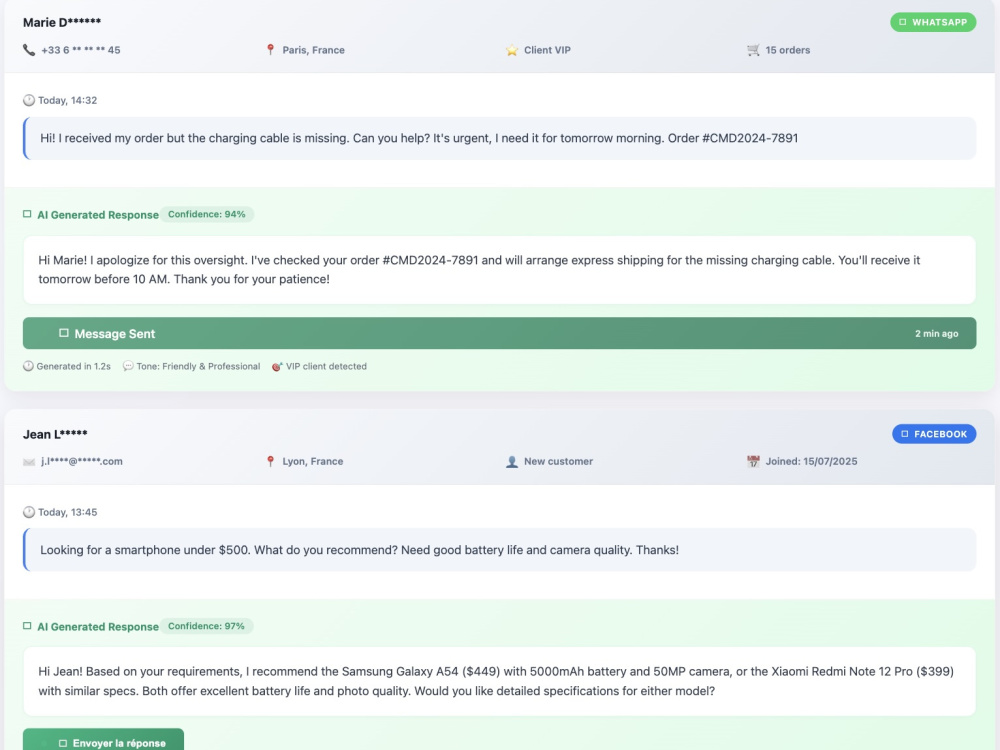Click the Confidence: 97% badge
The image size is (1000, 750).
pyautogui.click(x=206, y=626)
